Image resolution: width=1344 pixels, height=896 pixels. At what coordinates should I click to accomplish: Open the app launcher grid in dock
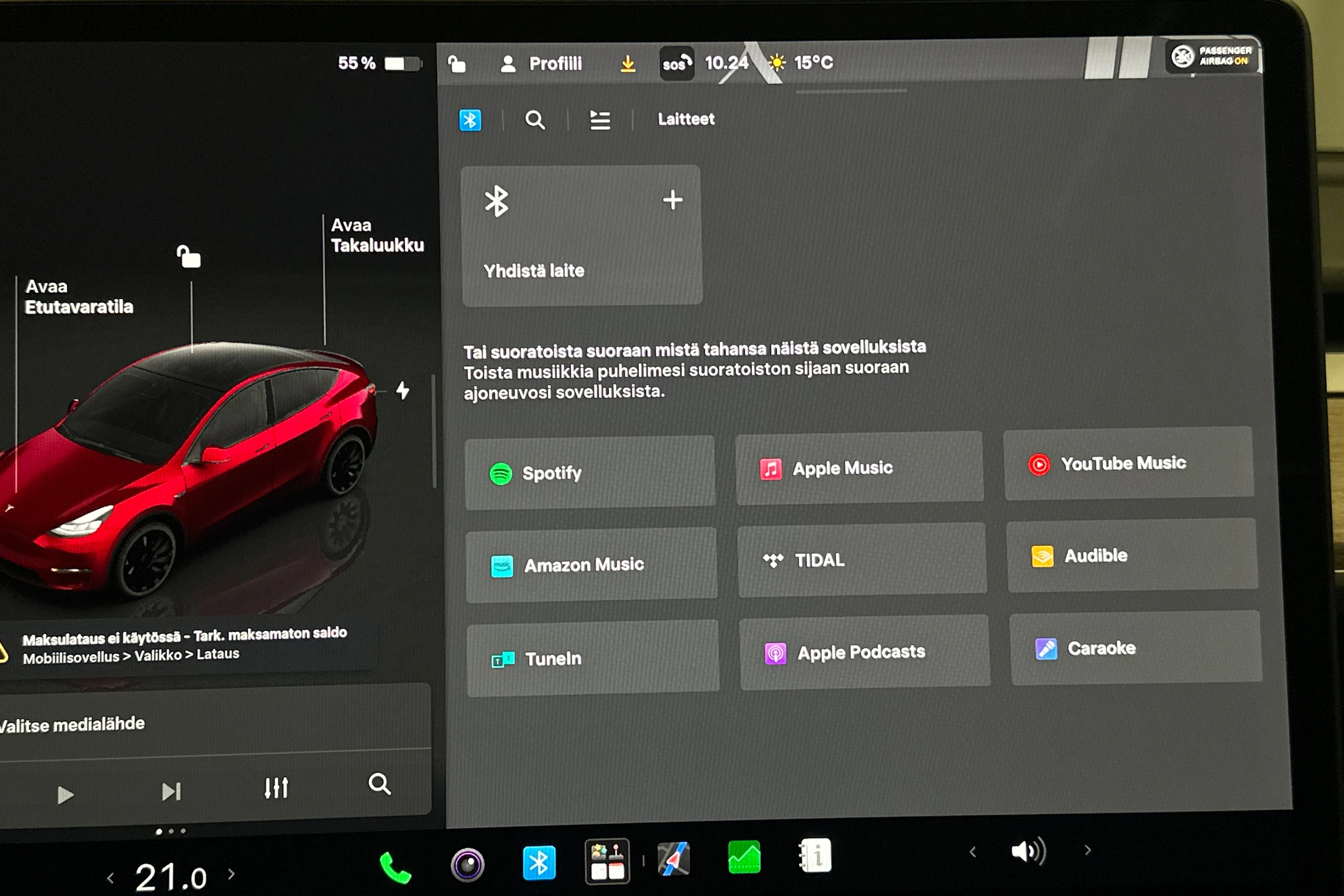tap(607, 861)
